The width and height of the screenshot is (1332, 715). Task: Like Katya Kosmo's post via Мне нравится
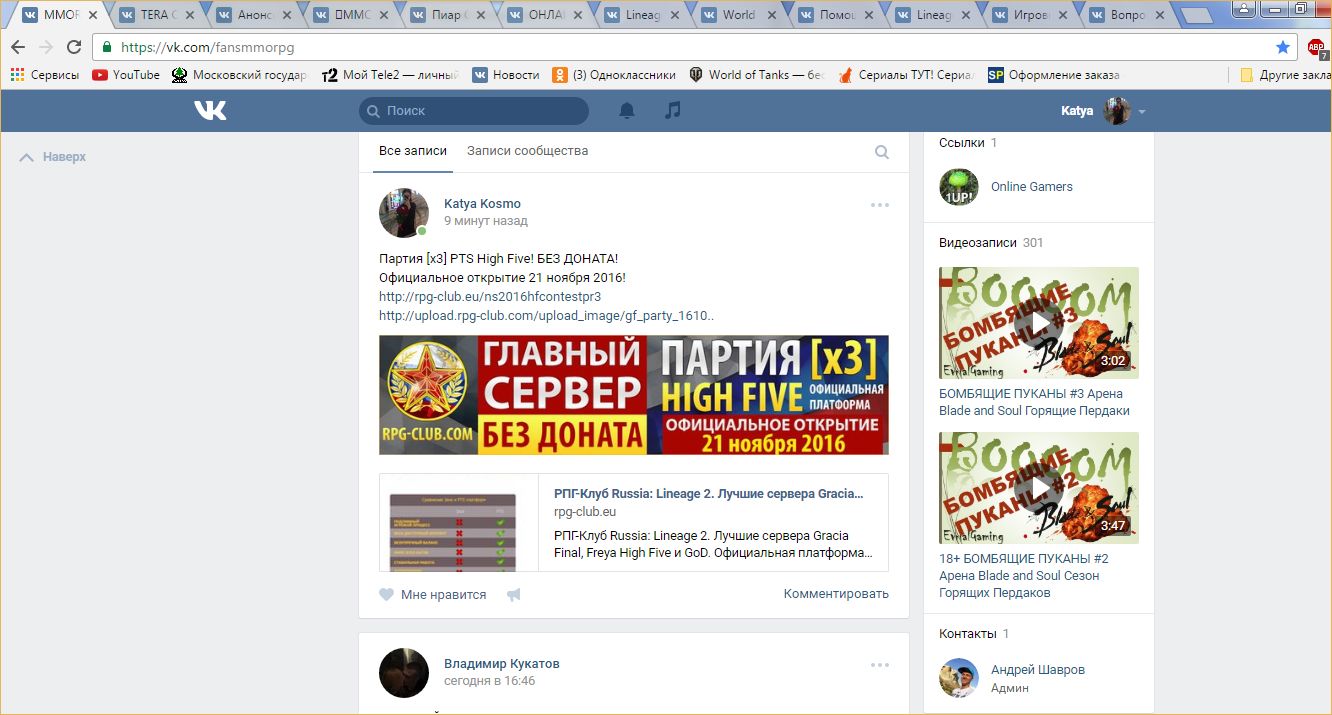[433, 594]
